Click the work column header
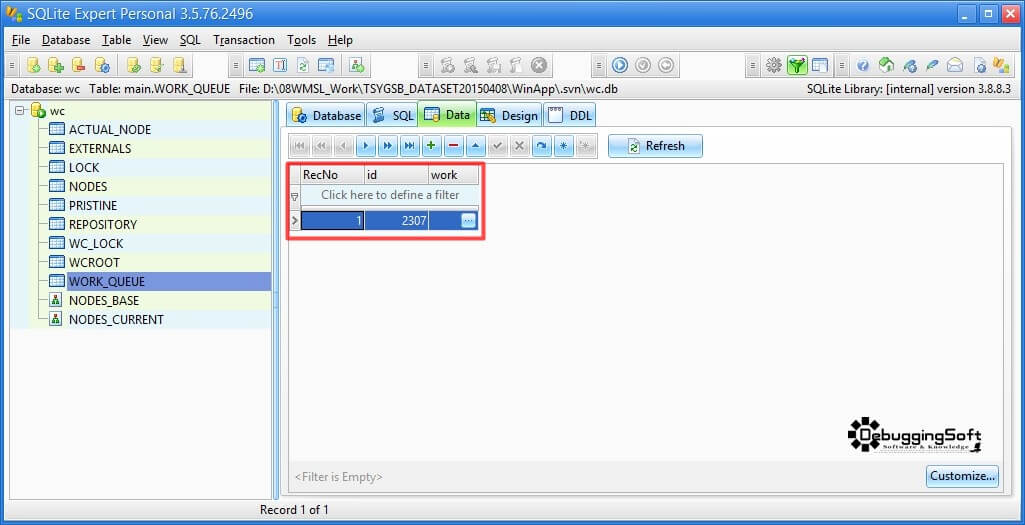The width and height of the screenshot is (1025, 525). 454,175
